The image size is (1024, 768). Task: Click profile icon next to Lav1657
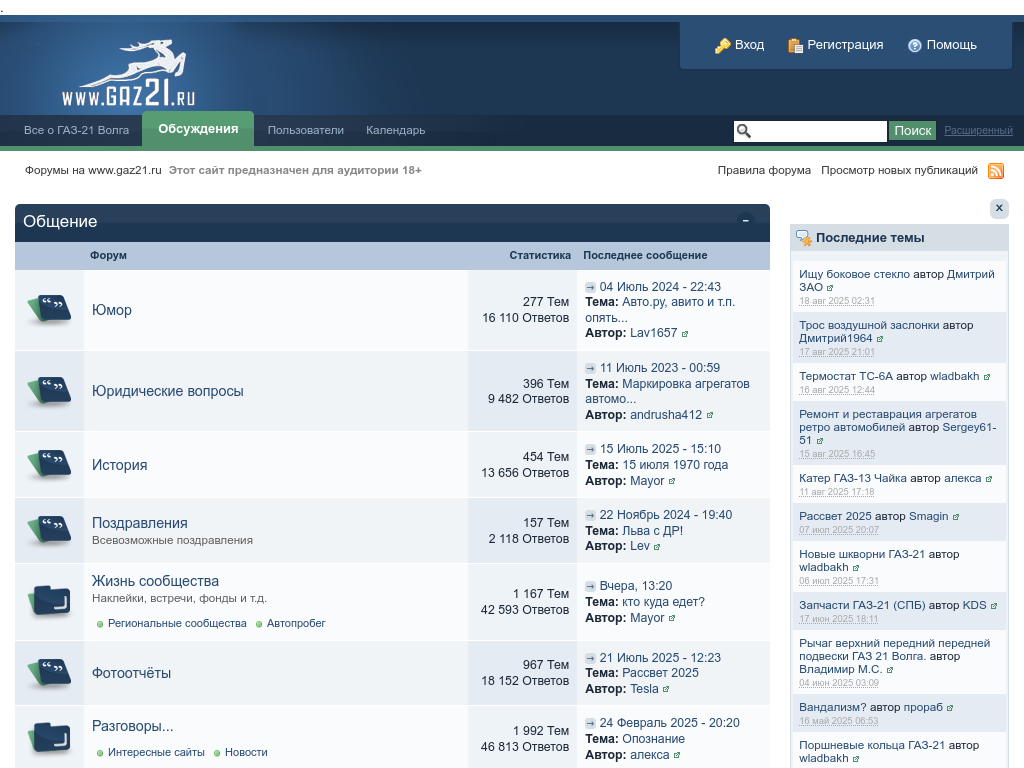(x=685, y=334)
